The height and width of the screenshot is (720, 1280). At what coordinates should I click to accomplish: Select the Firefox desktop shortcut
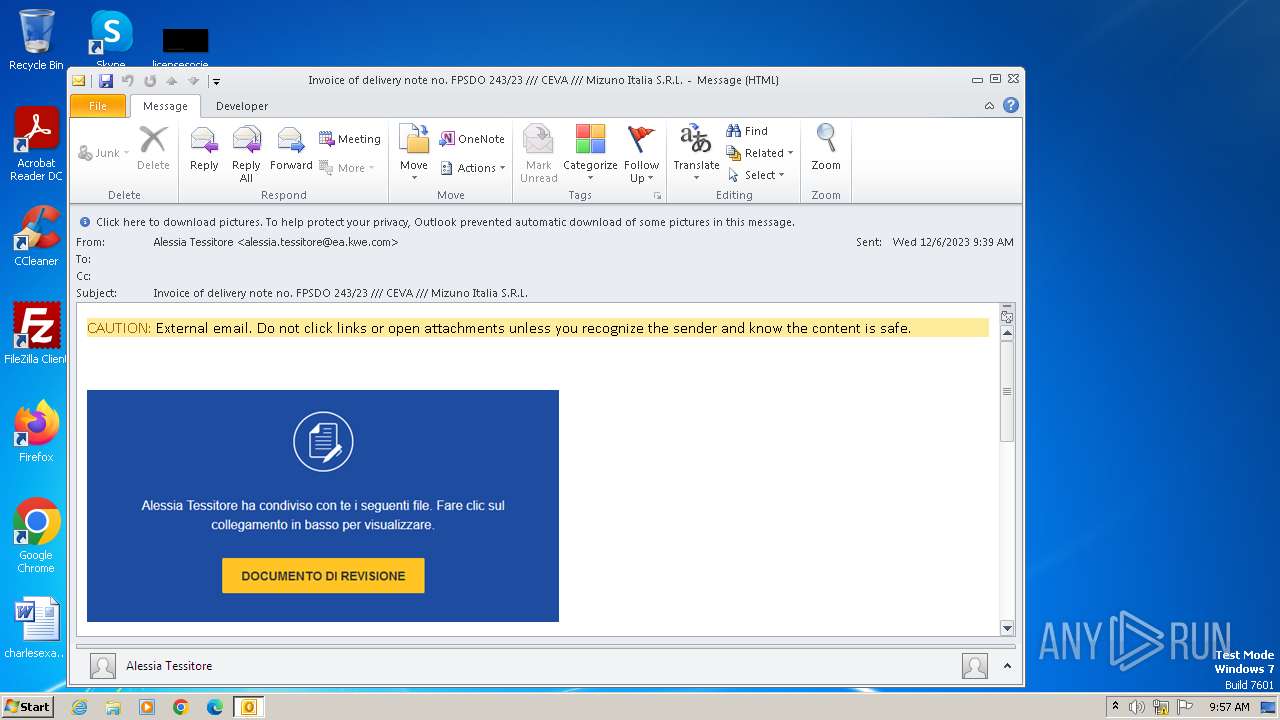36,432
